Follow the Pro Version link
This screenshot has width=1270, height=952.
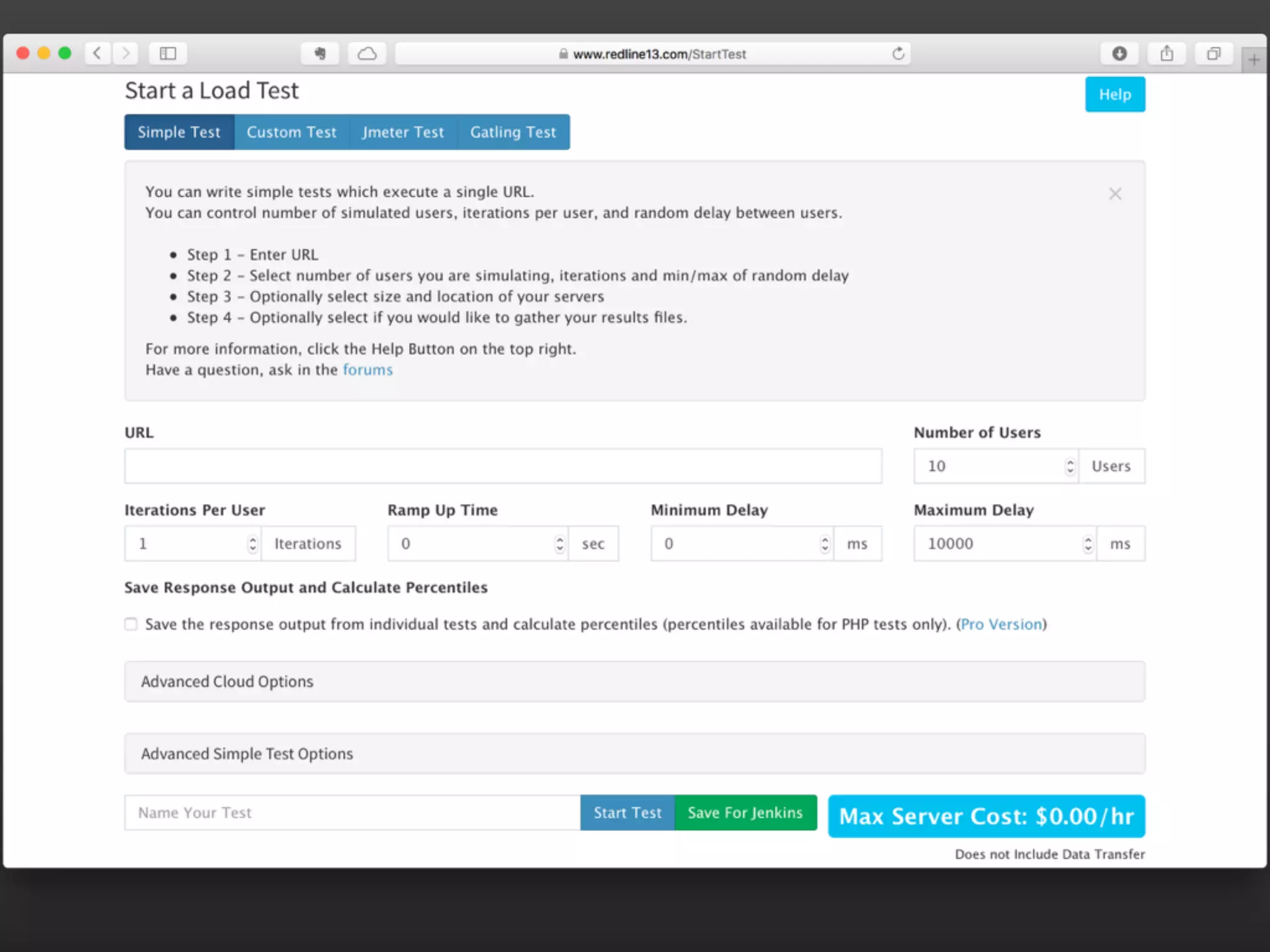(x=1001, y=624)
